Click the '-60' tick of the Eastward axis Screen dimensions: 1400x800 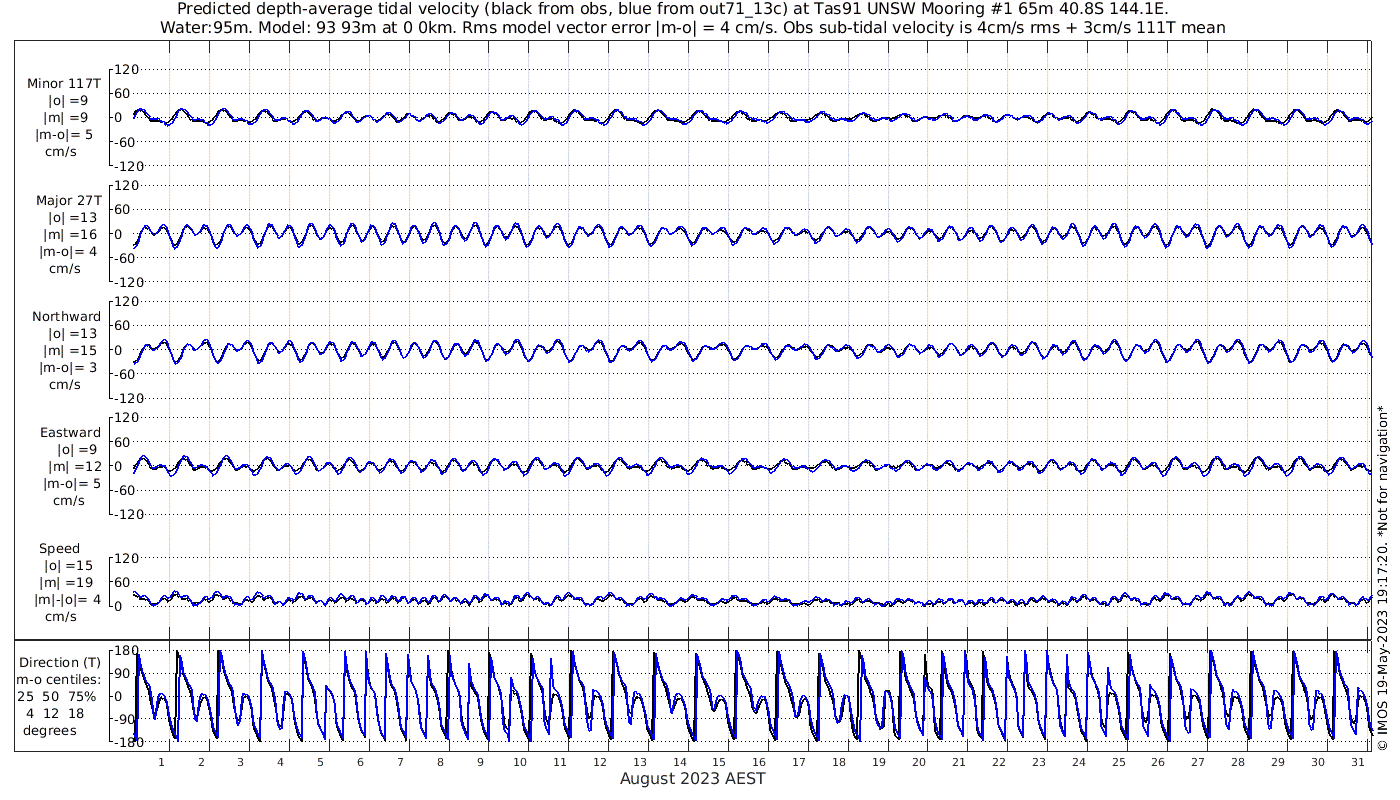(x=125, y=490)
